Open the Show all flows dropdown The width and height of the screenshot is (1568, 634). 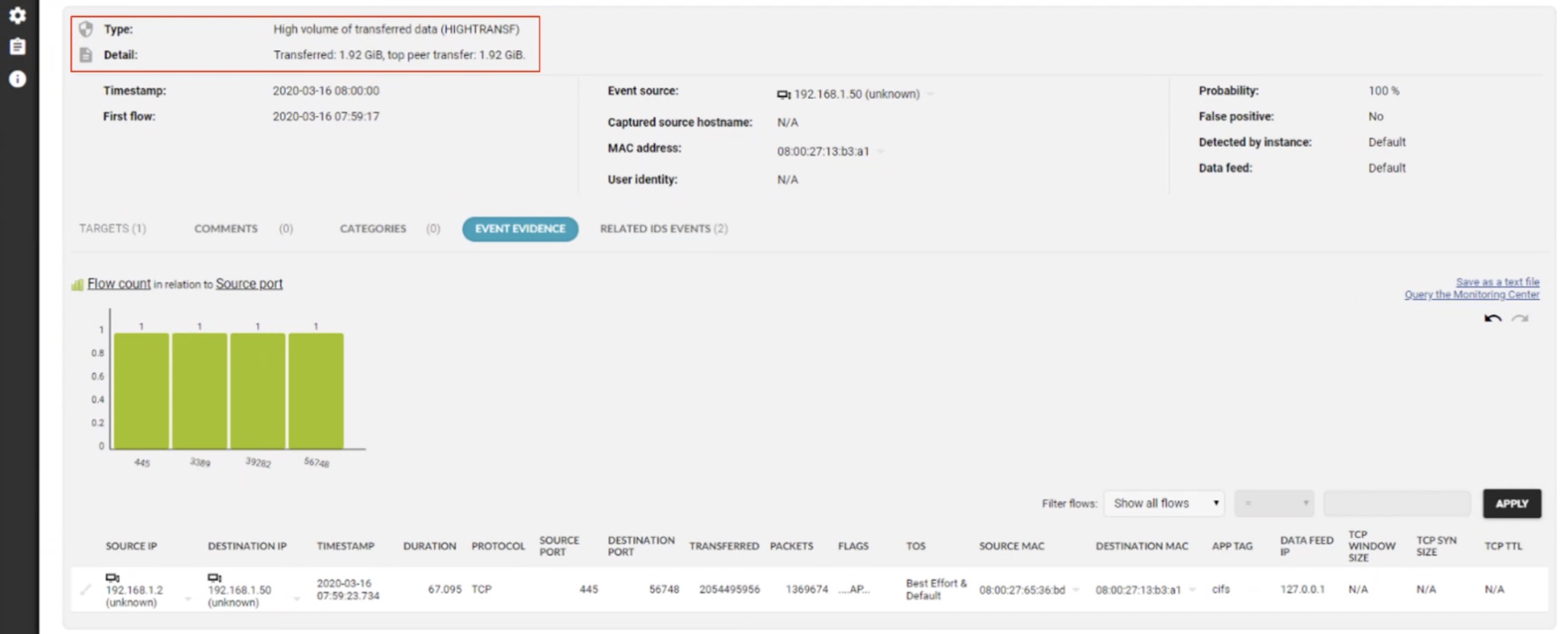point(1164,504)
